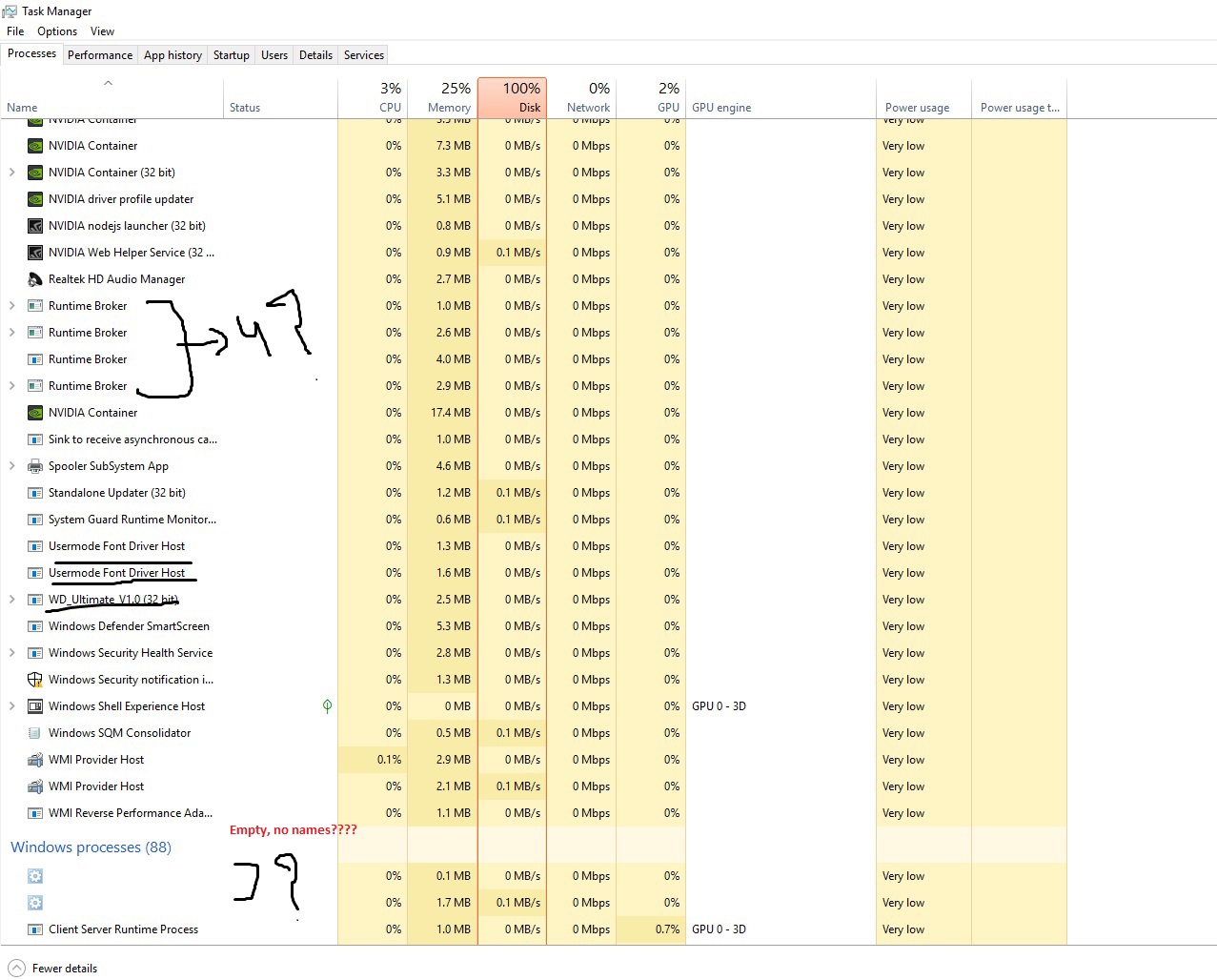The image size is (1217, 980).
Task: Click the first WMI Provider Host icon
Action: [35, 760]
